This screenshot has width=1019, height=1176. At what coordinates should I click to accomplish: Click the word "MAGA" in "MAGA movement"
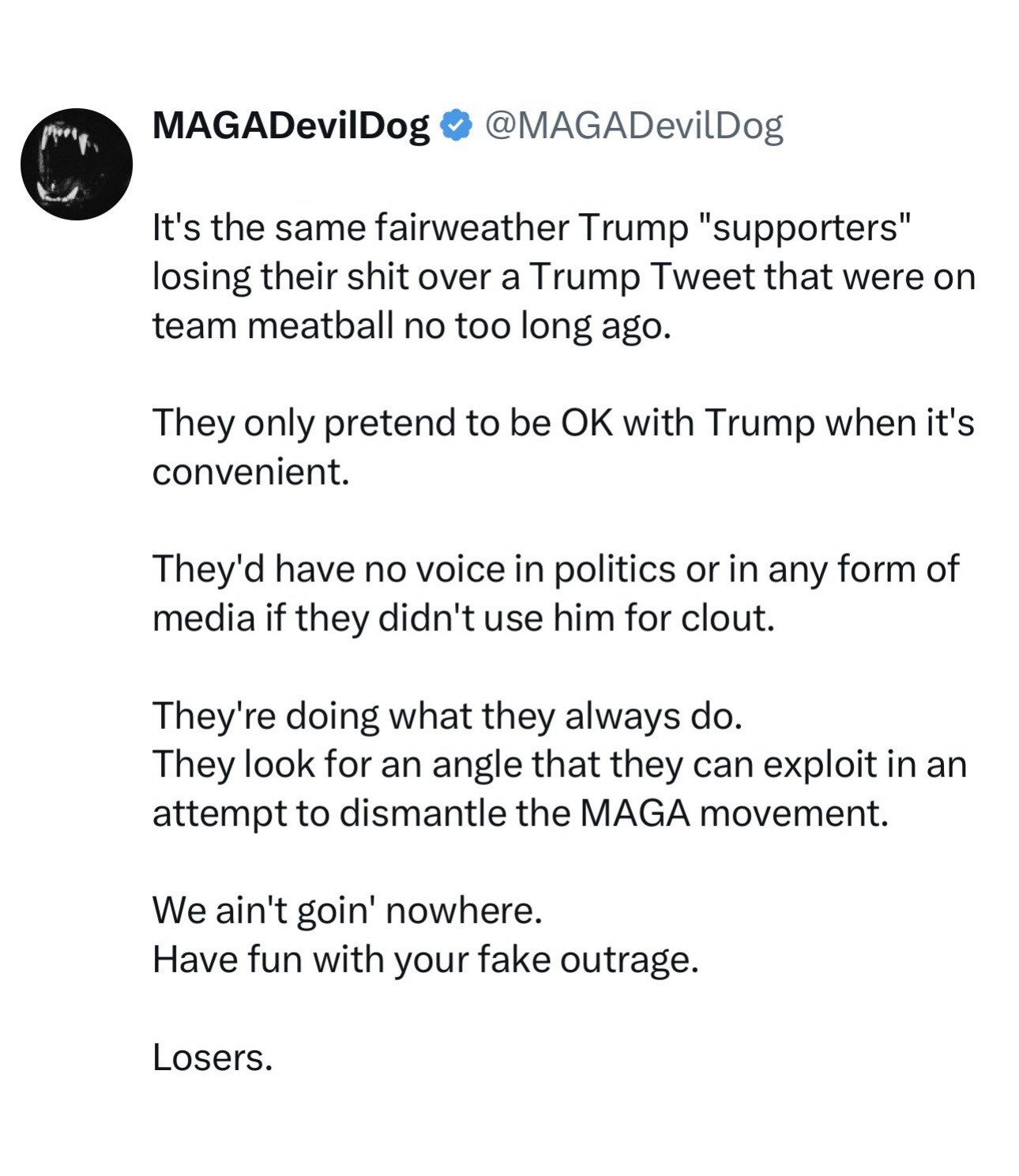tap(634, 813)
